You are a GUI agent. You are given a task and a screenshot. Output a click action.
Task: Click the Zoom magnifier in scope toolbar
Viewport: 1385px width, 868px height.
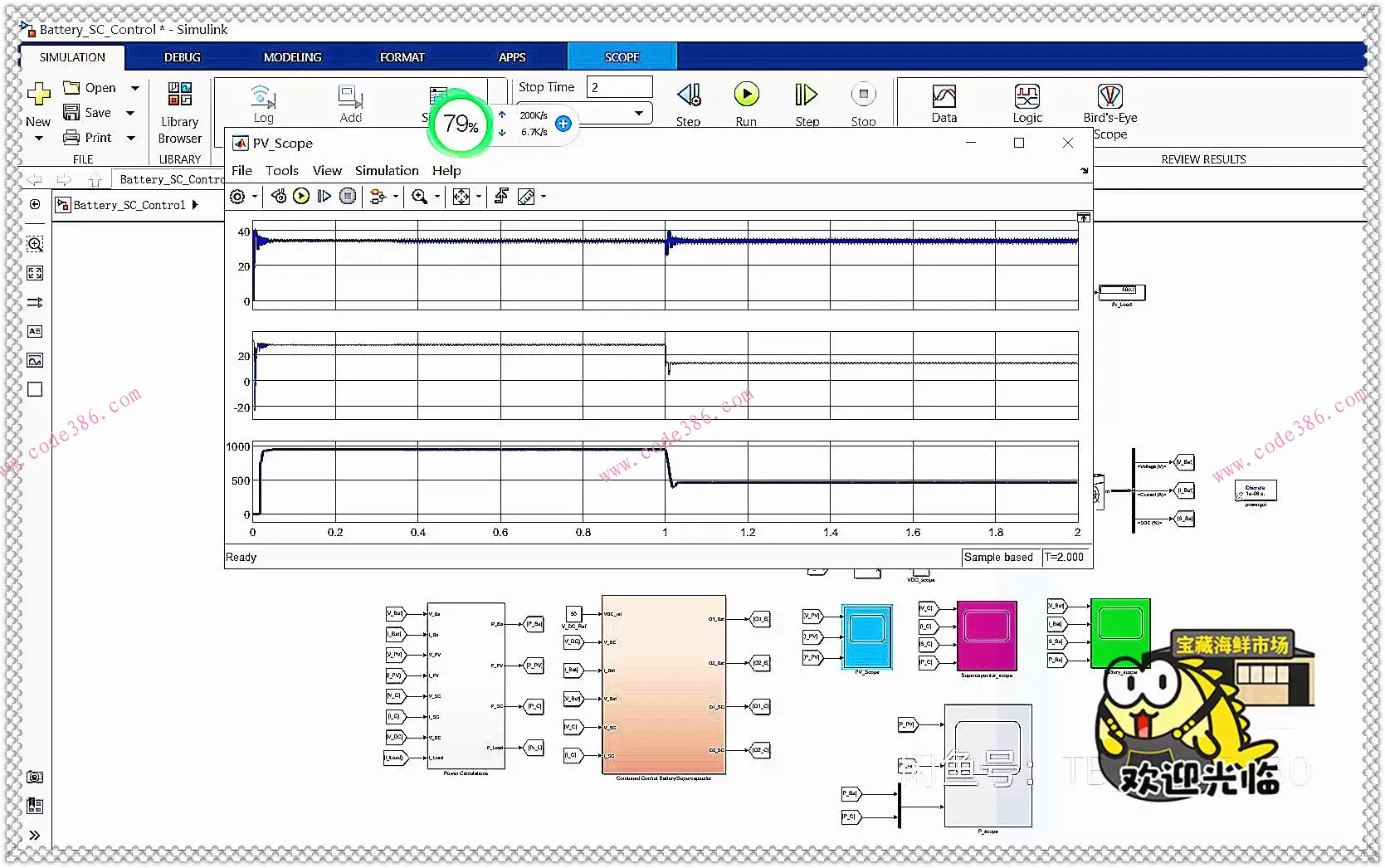(x=420, y=197)
